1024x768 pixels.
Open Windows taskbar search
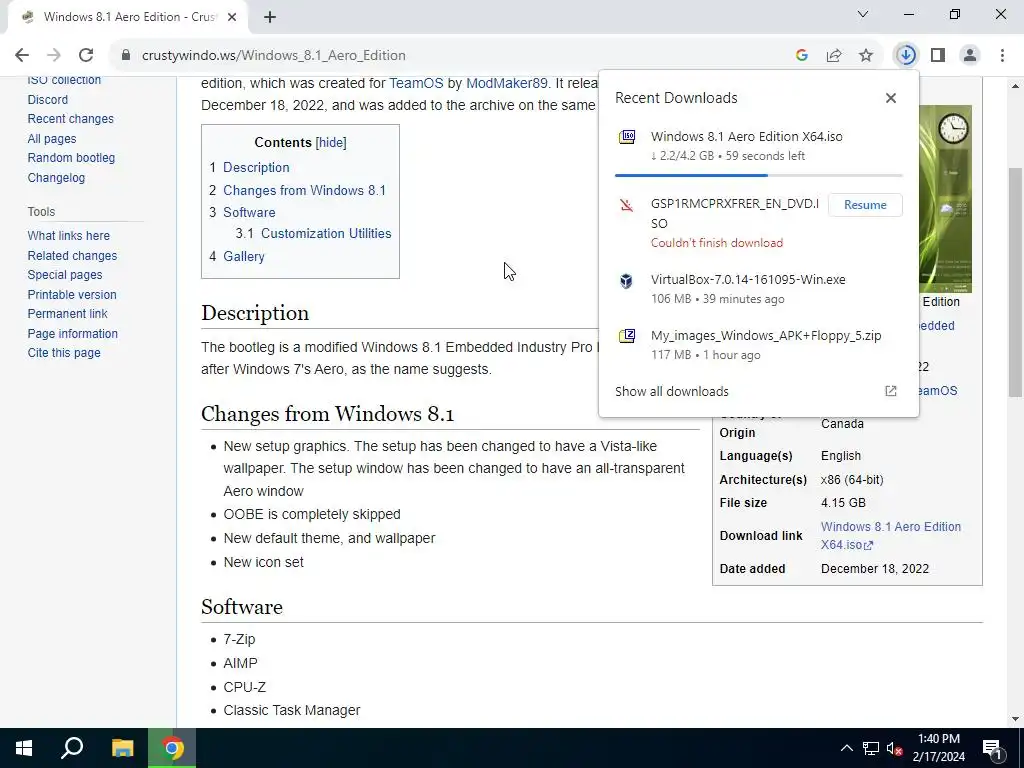pyautogui.click(x=72, y=748)
